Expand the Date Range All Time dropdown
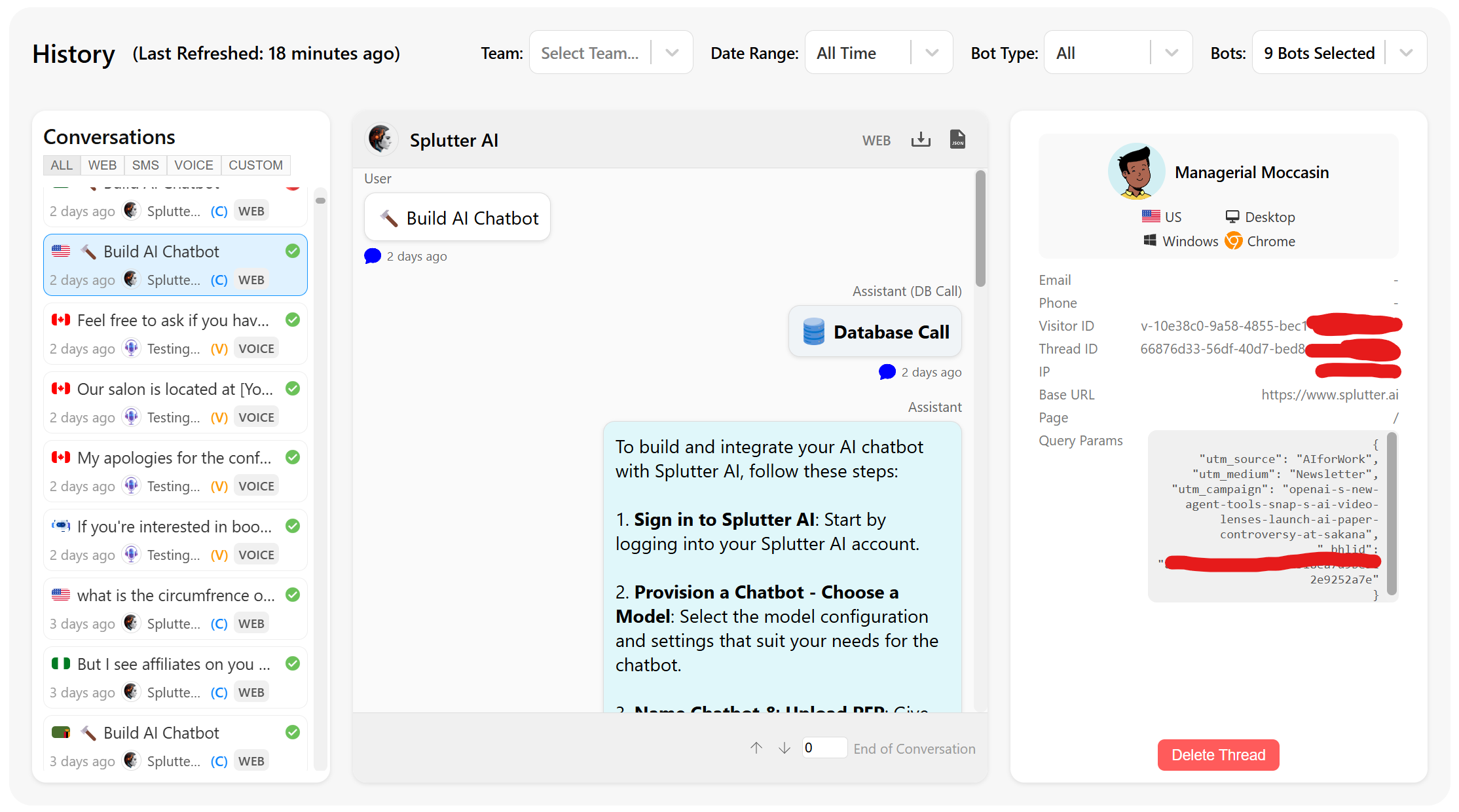Viewport: 1459px width, 812px height. tap(877, 53)
